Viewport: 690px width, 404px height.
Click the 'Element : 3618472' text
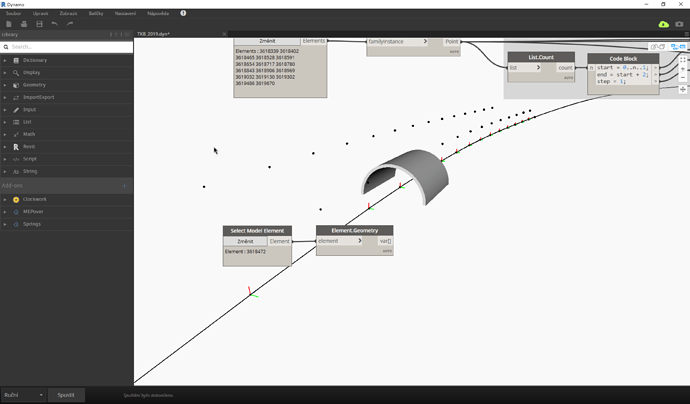245,252
